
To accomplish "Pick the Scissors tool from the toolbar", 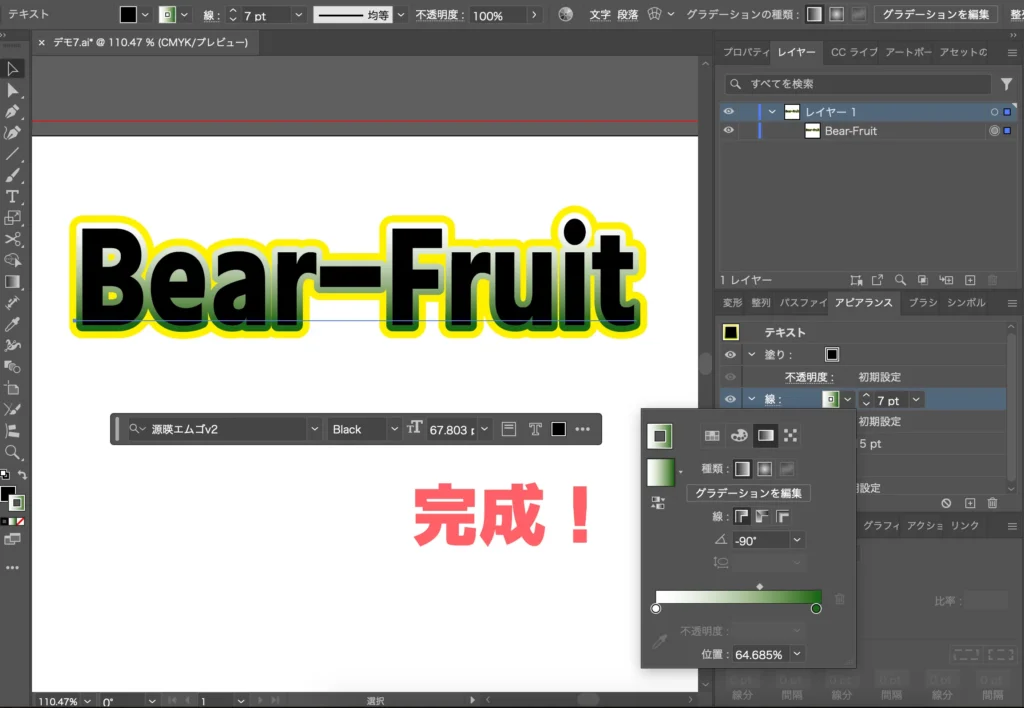I will click(13, 238).
